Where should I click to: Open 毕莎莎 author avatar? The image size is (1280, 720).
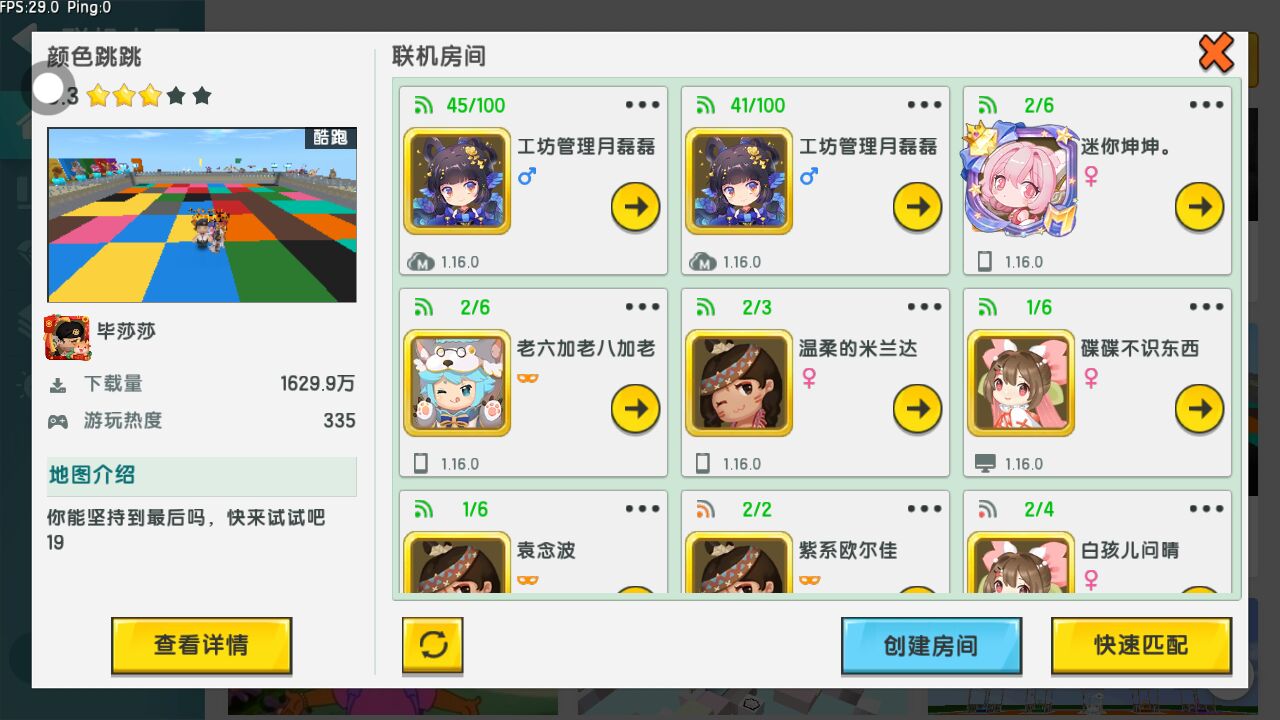[68, 337]
